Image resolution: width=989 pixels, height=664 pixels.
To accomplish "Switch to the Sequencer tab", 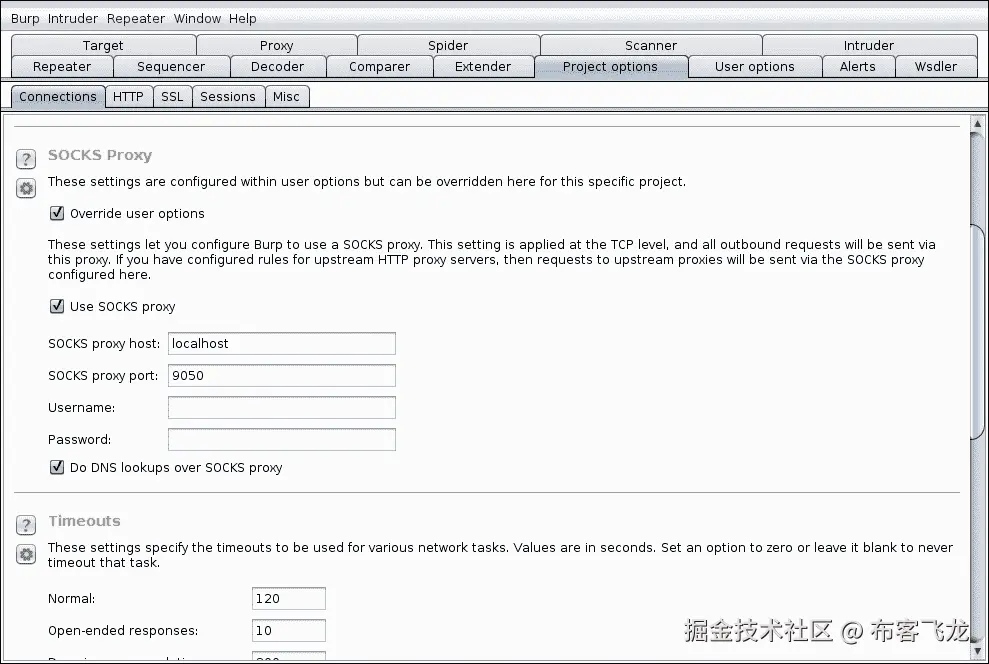I will (x=171, y=67).
